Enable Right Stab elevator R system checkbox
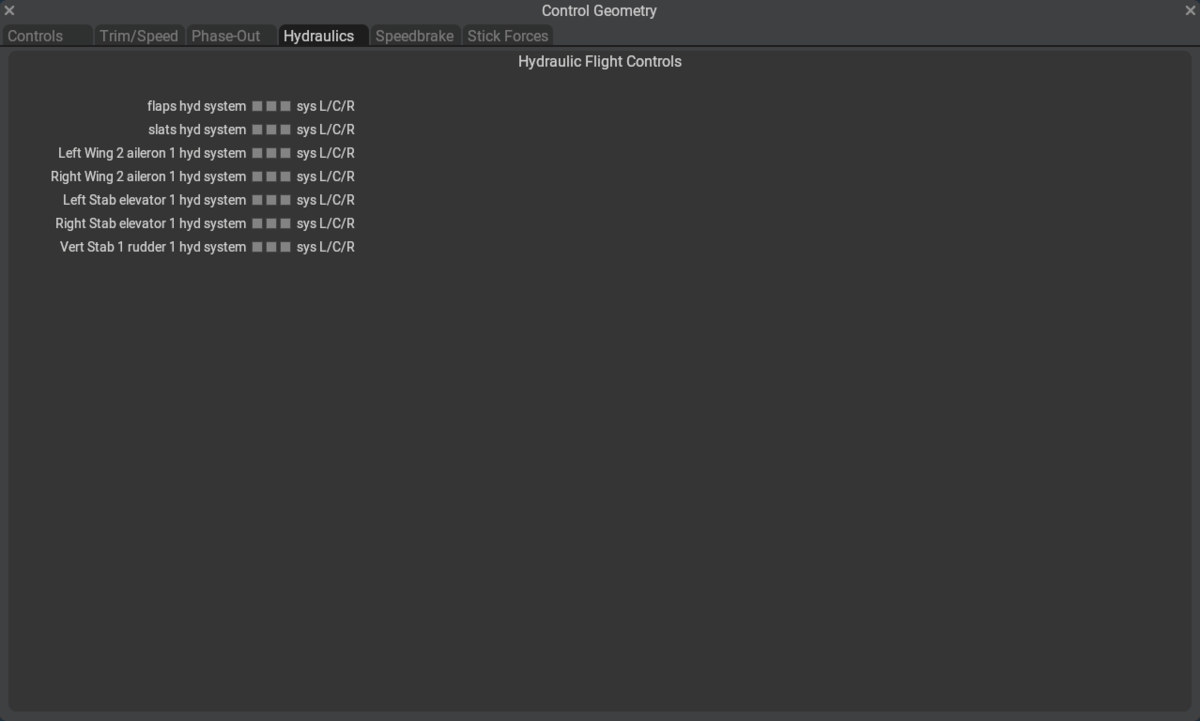This screenshot has width=1200, height=721. 285,224
